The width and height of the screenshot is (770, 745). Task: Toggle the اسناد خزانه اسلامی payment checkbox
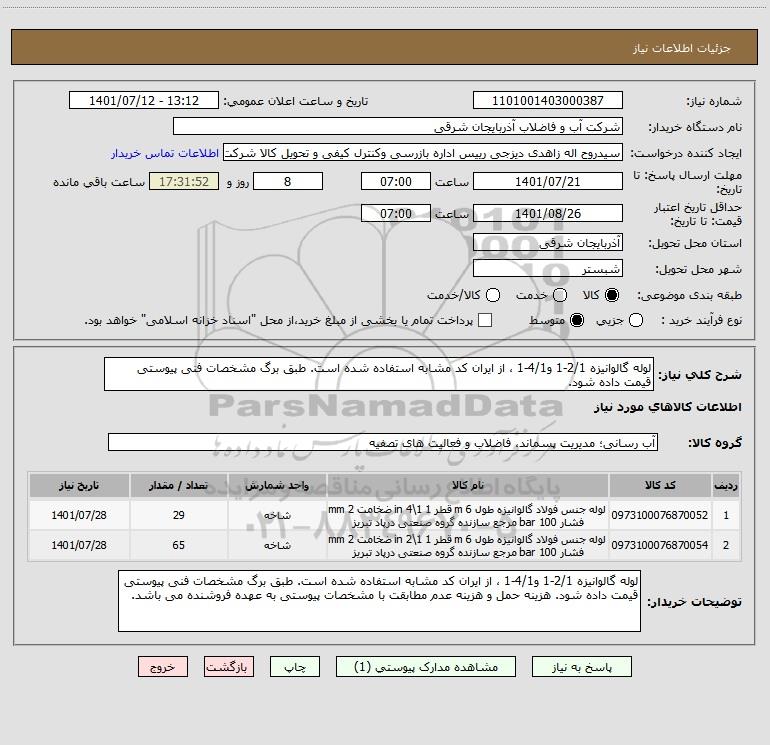pyautogui.click(x=485, y=320)
